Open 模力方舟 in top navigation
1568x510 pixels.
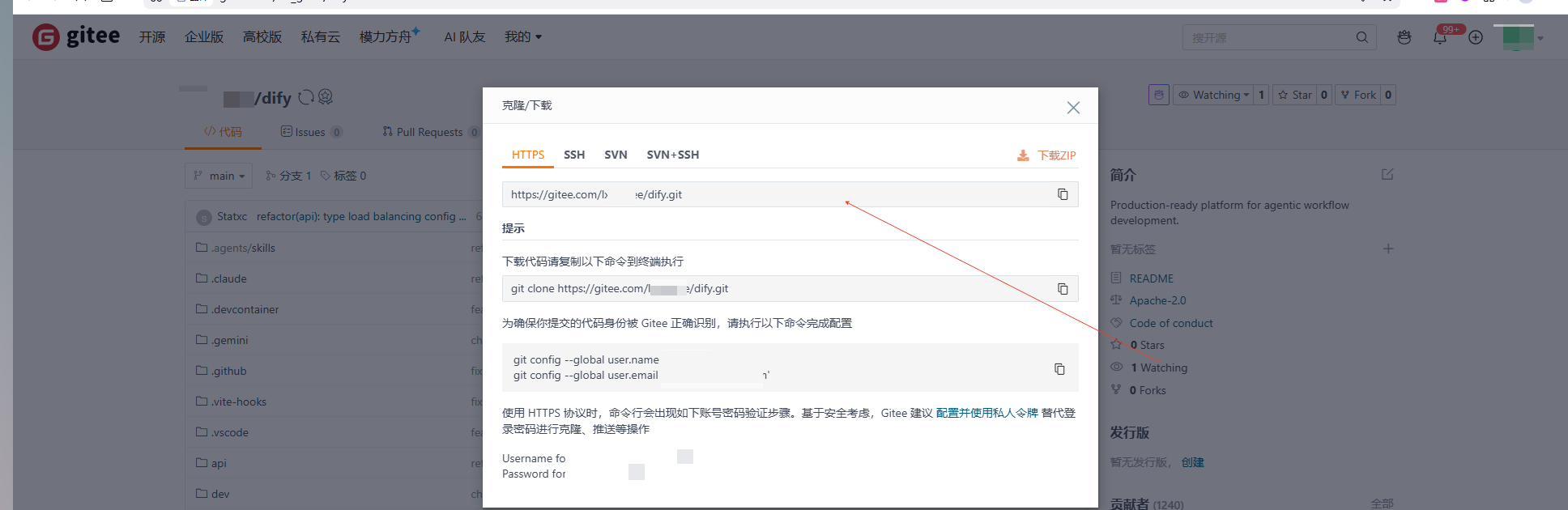point(389,36)
